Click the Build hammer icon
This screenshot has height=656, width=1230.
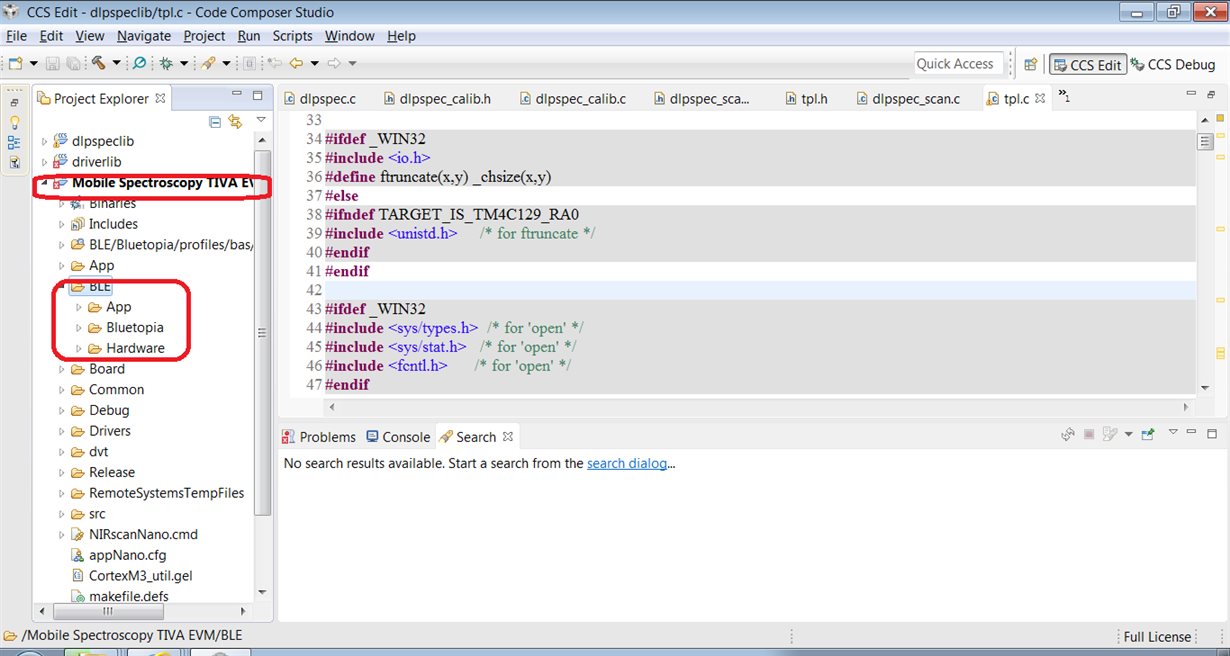(x=99, y=63)
